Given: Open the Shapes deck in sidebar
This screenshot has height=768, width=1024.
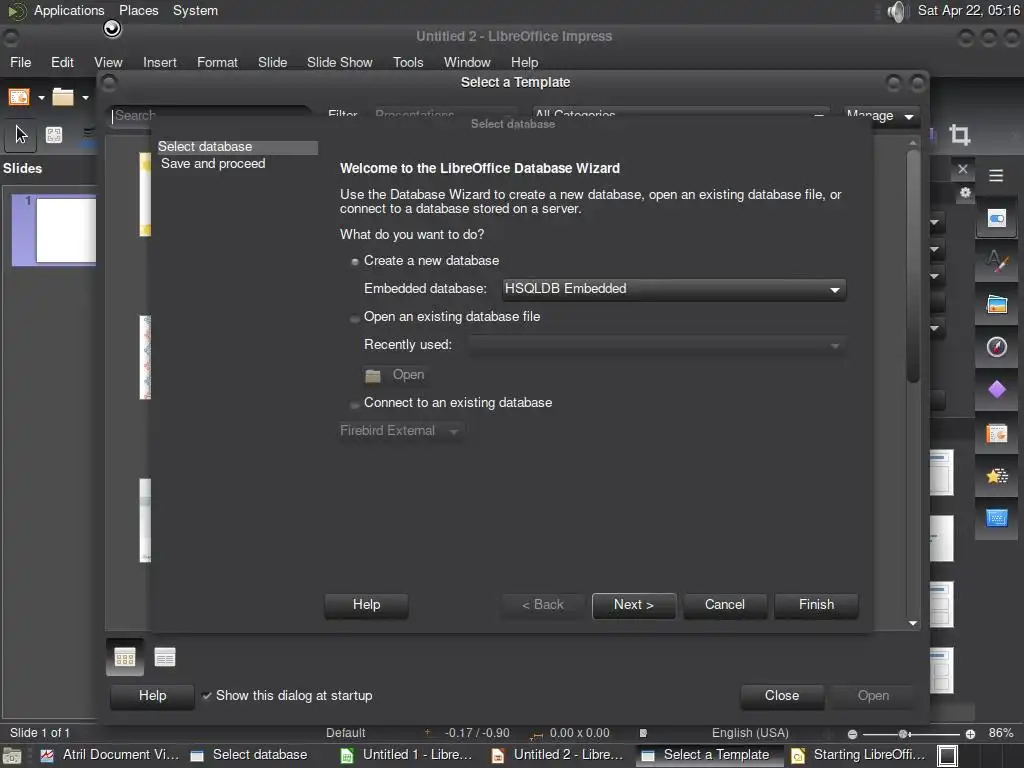Looking at the screenshot, I should tap(997, 390).
